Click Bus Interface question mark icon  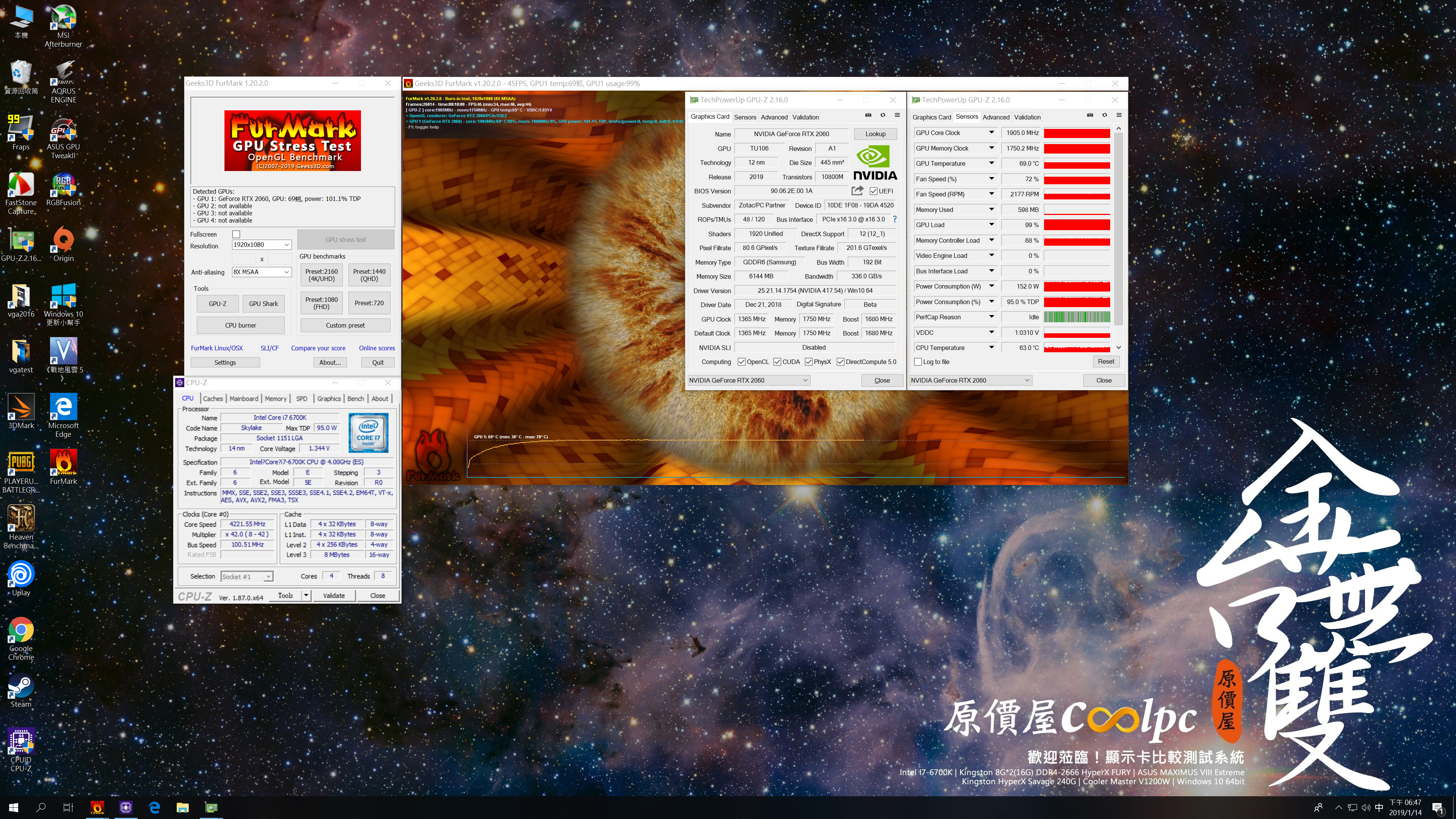click(895, 219)
